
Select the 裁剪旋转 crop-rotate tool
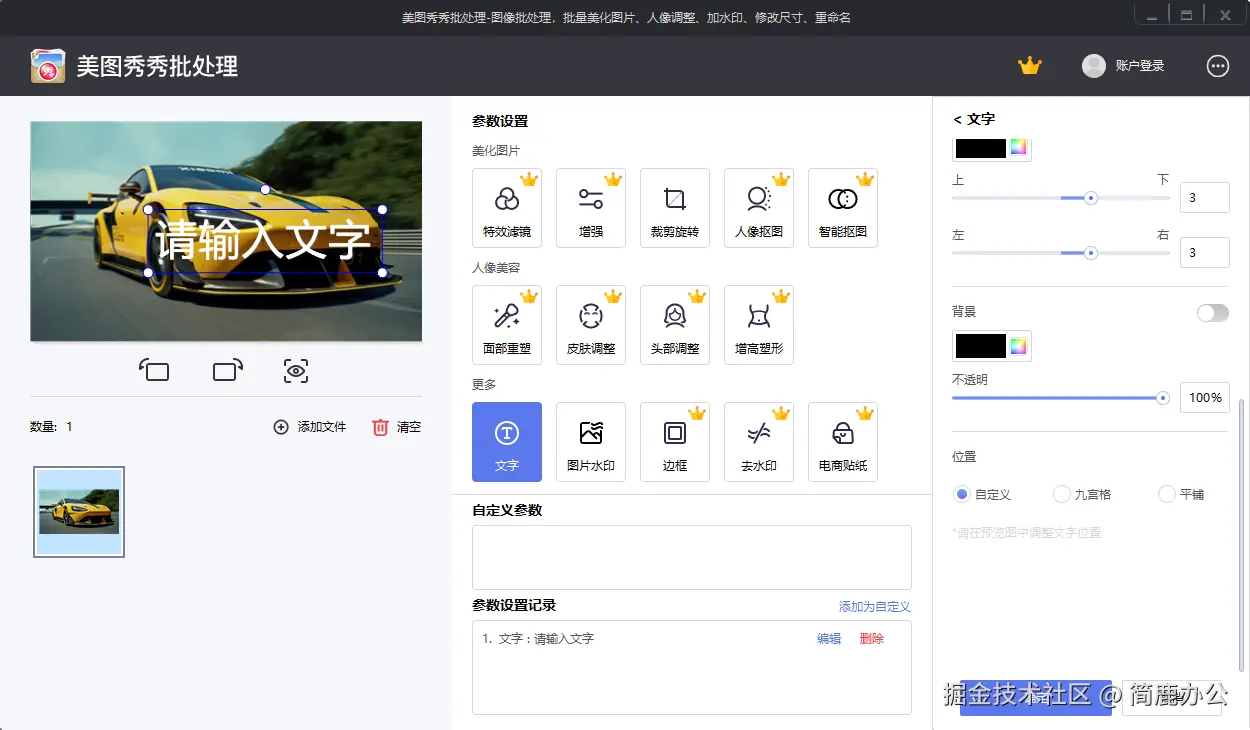674,207
